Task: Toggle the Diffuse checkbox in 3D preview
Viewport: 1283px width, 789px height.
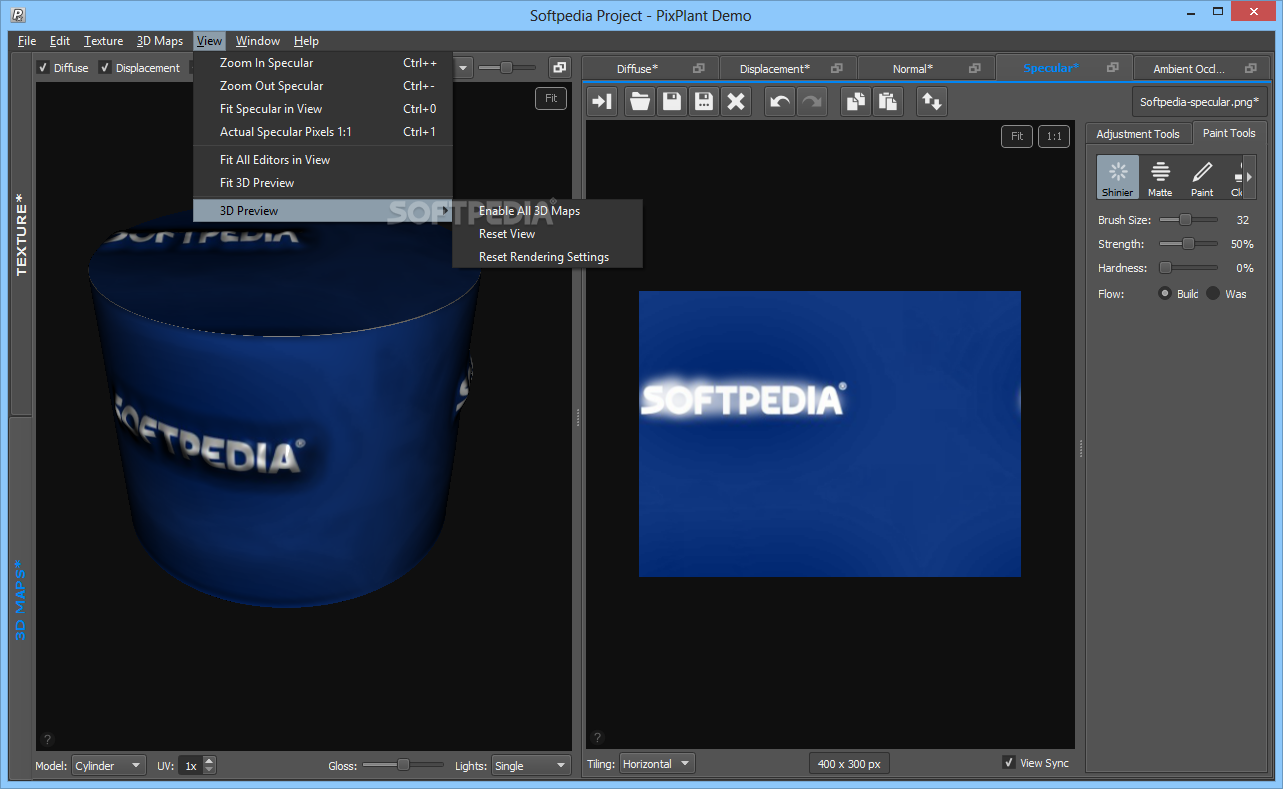Action: coord(43,68)
